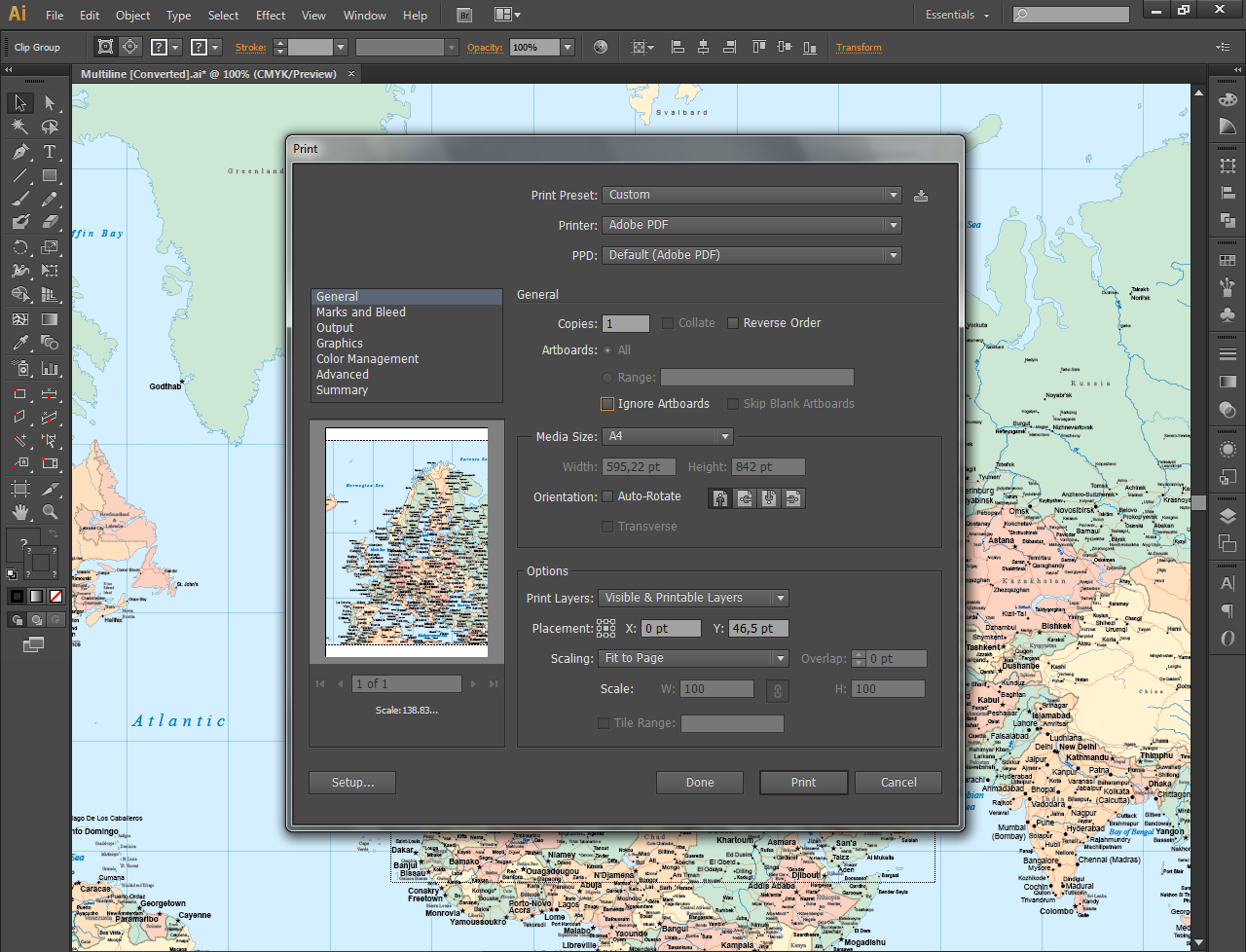Select the landscape orientation icon
1246x952 pixels.
[x=743, y=497]
